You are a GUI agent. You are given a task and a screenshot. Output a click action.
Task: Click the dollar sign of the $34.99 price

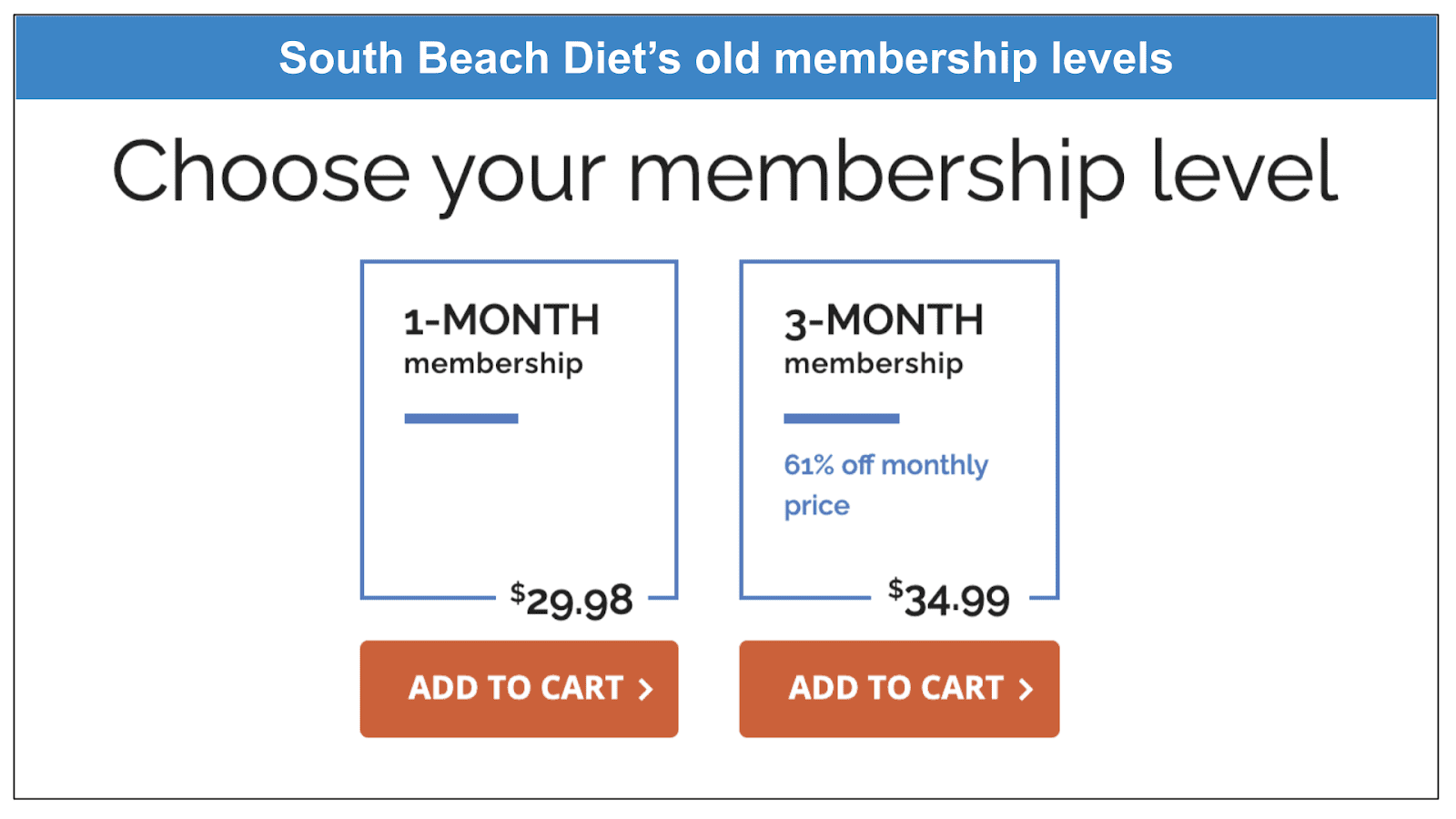[895, 590]
